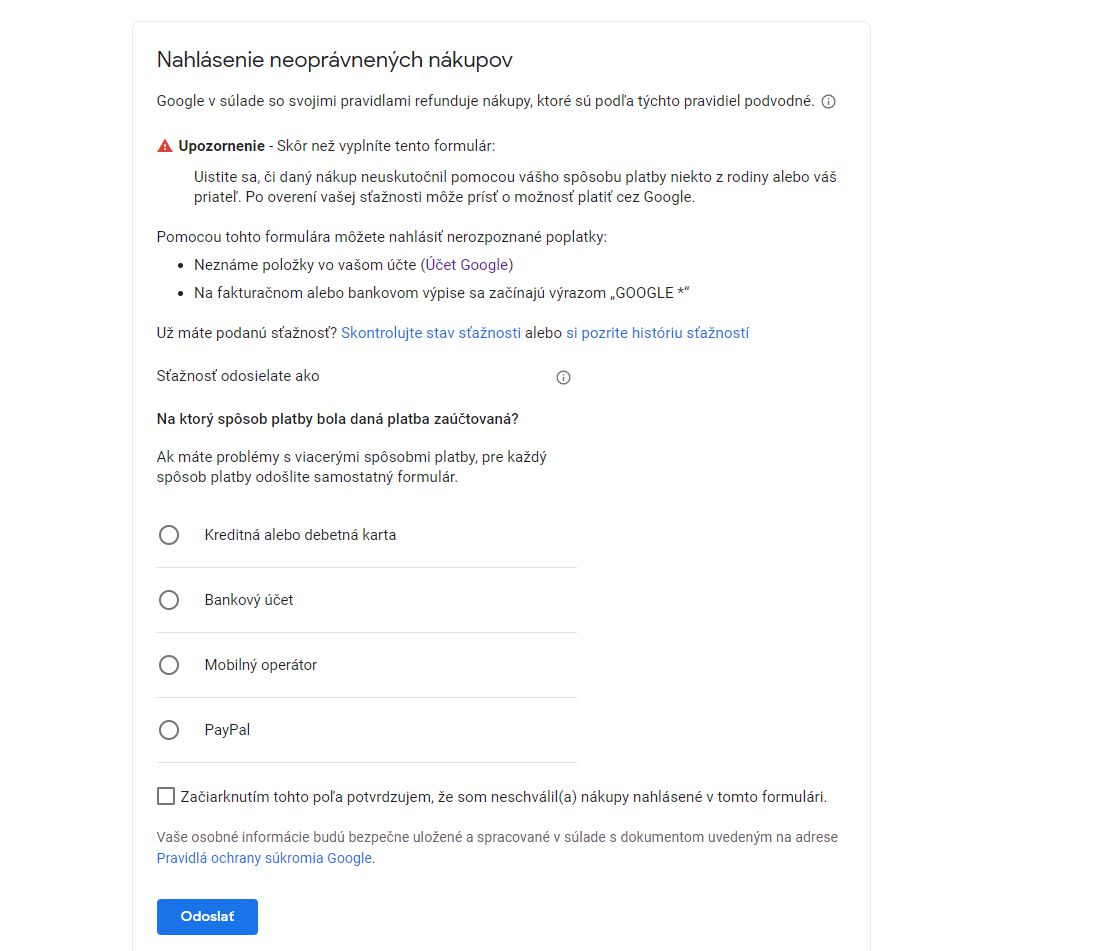The height and width of the screenshot is (951, 1093).
Task: Select the 'Kreditná alebo debetná karta' radio button
Action: pos(169,535)
